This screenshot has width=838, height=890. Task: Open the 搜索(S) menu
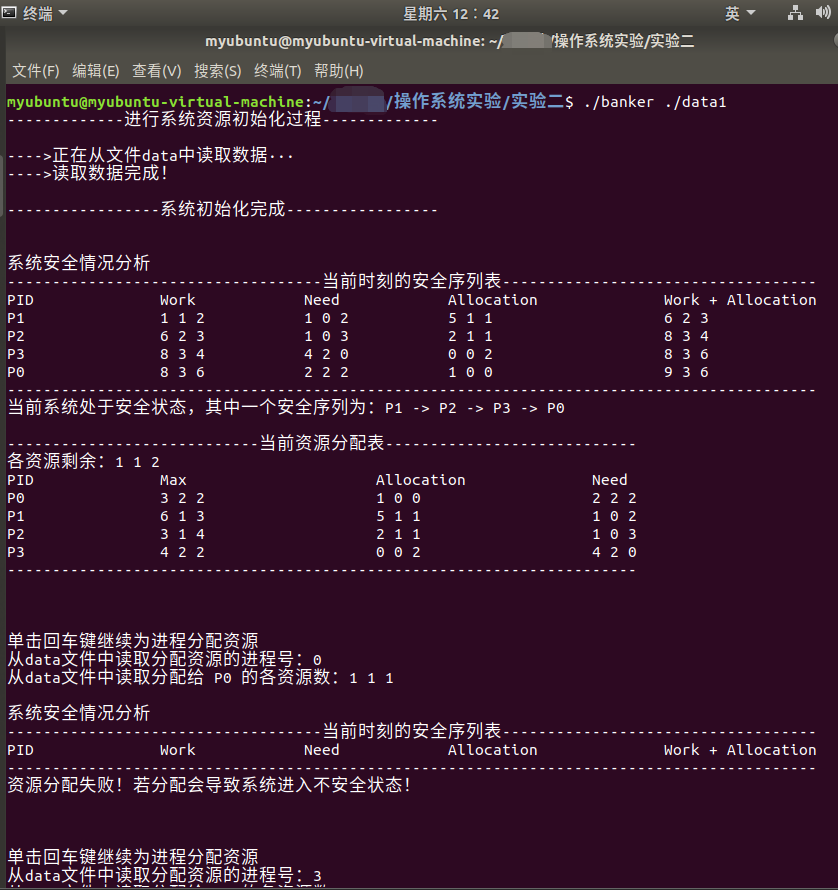[217, 71]
